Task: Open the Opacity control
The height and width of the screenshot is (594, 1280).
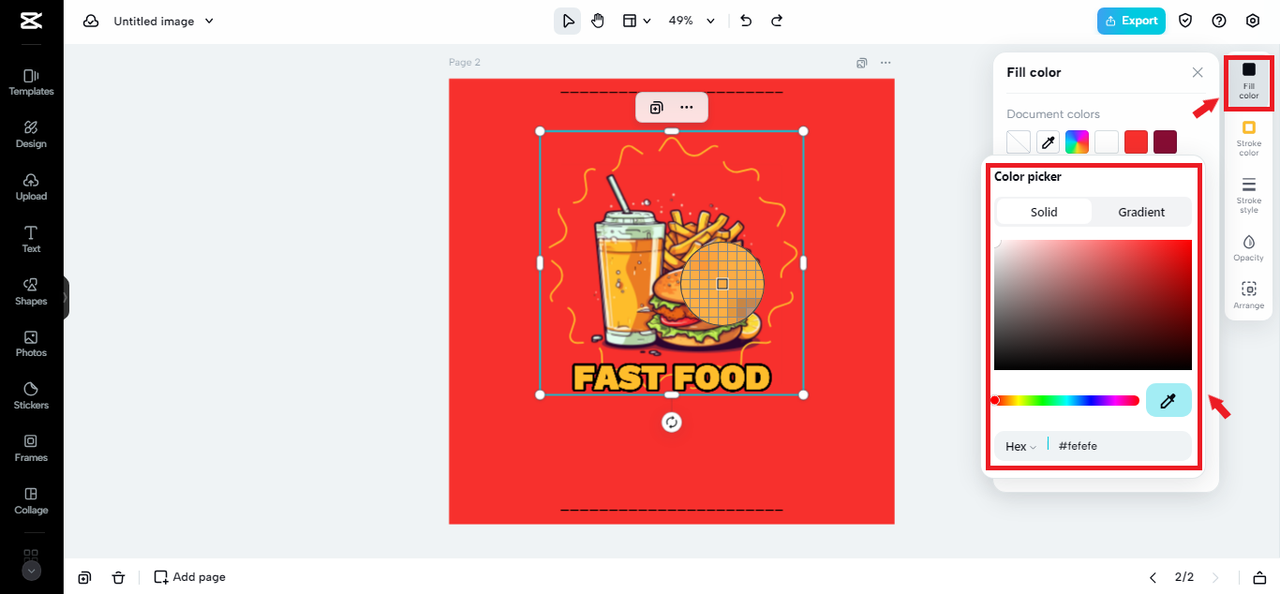Action: click(1249, 249)
